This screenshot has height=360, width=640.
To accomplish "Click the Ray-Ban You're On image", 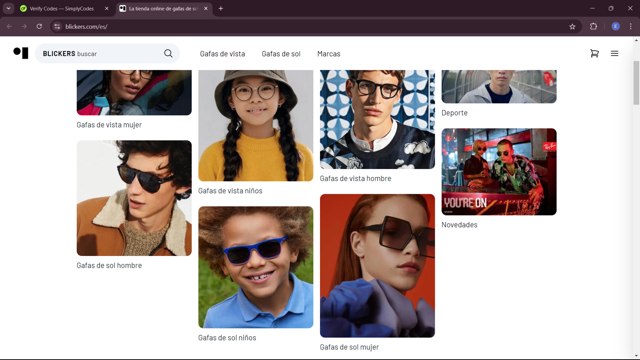I will [x=499, y=171].
